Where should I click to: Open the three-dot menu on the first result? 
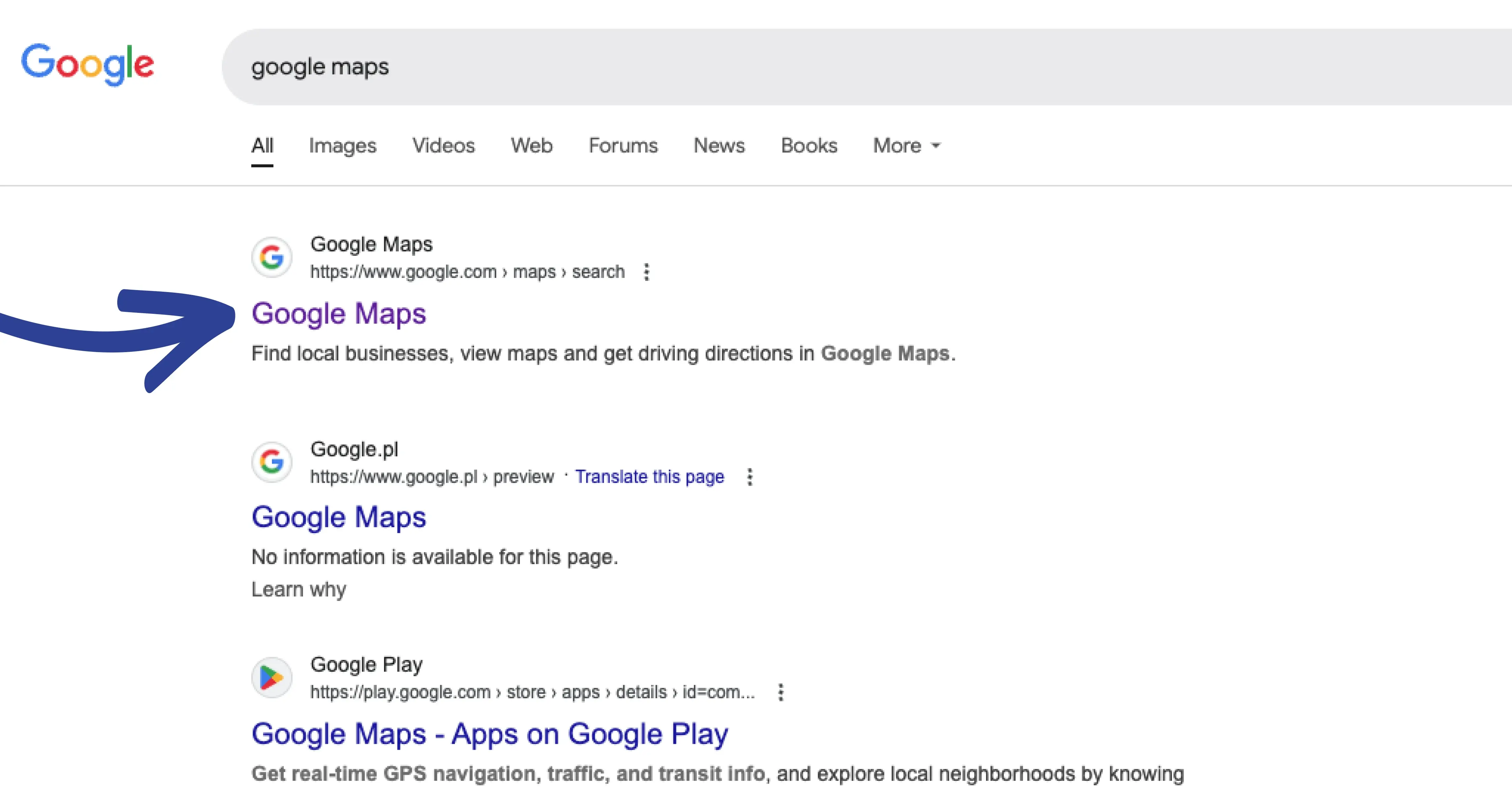pyautogui.click(x=646, y=272)
